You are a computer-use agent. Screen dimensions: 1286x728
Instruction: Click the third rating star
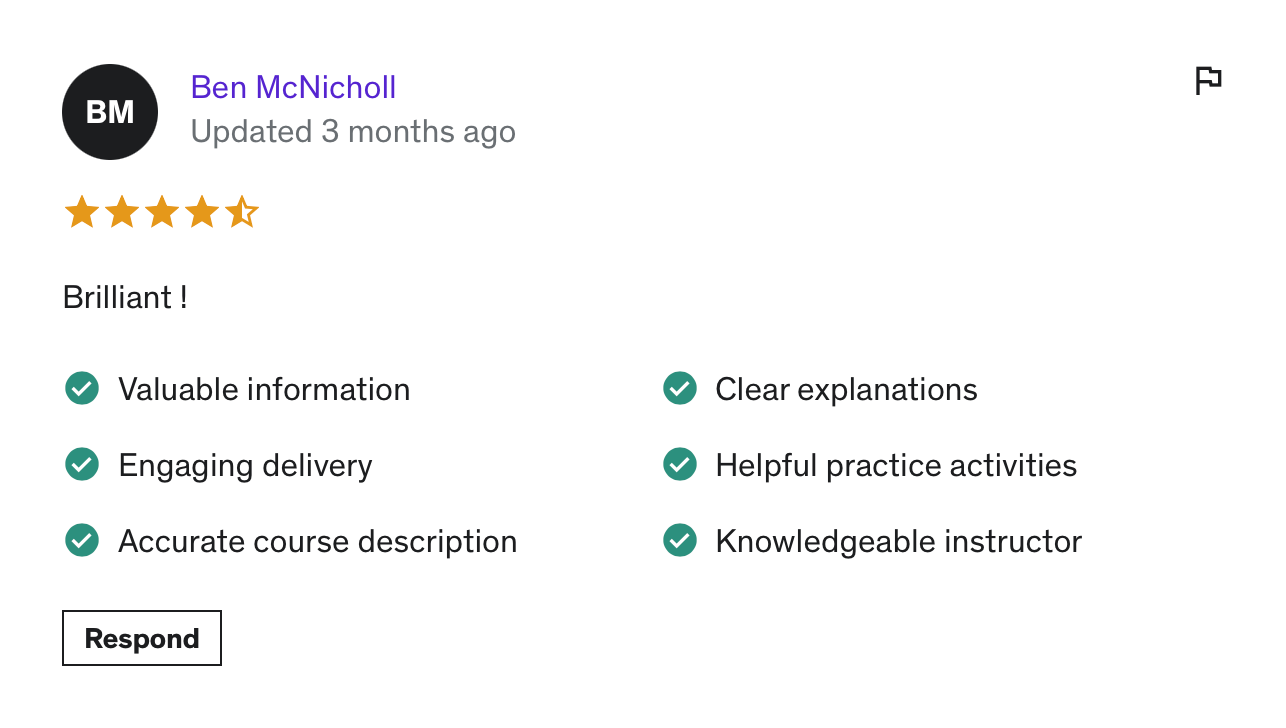[x=161, y=212]
